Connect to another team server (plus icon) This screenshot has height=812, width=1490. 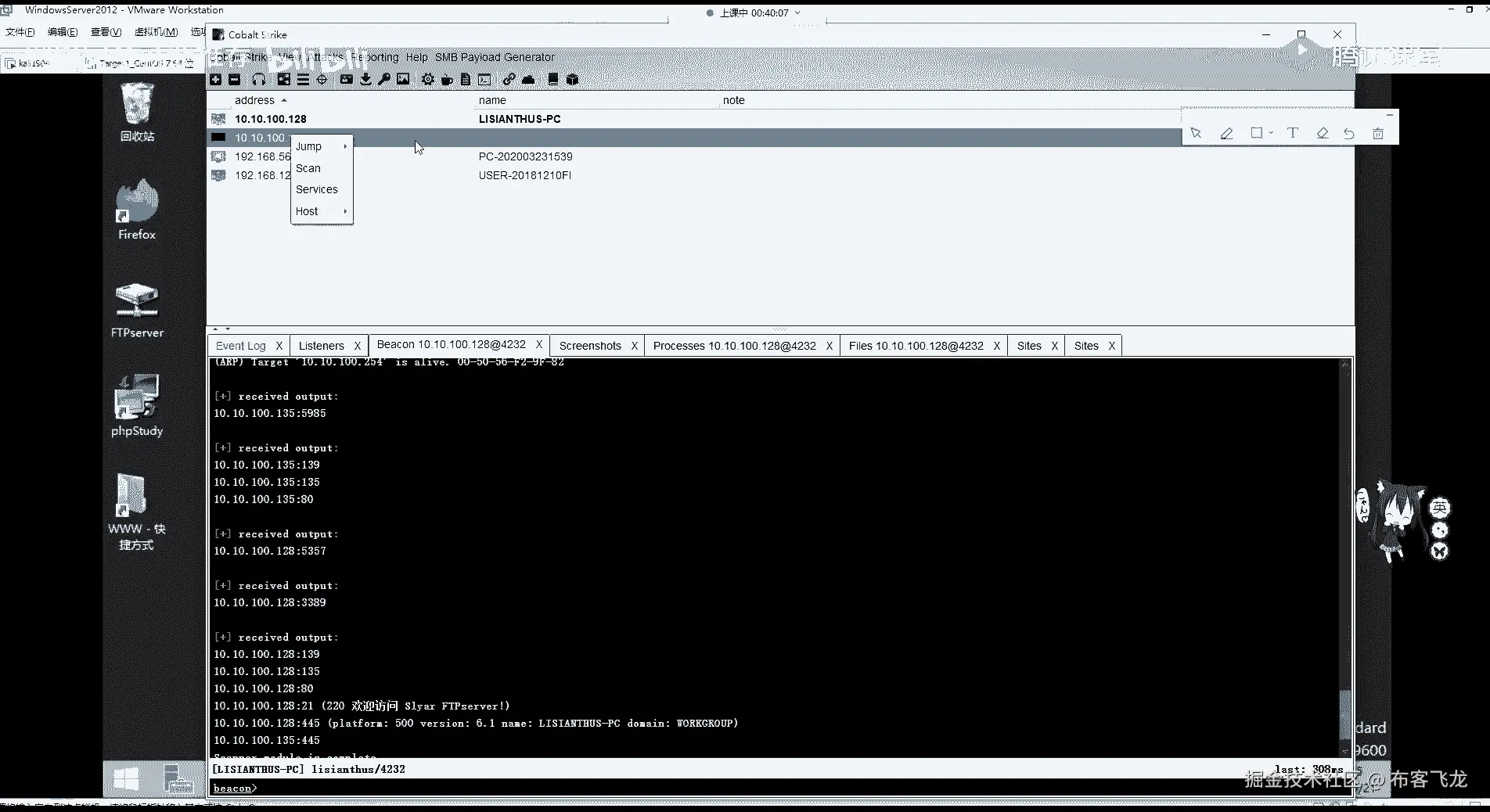coord(216,79)
